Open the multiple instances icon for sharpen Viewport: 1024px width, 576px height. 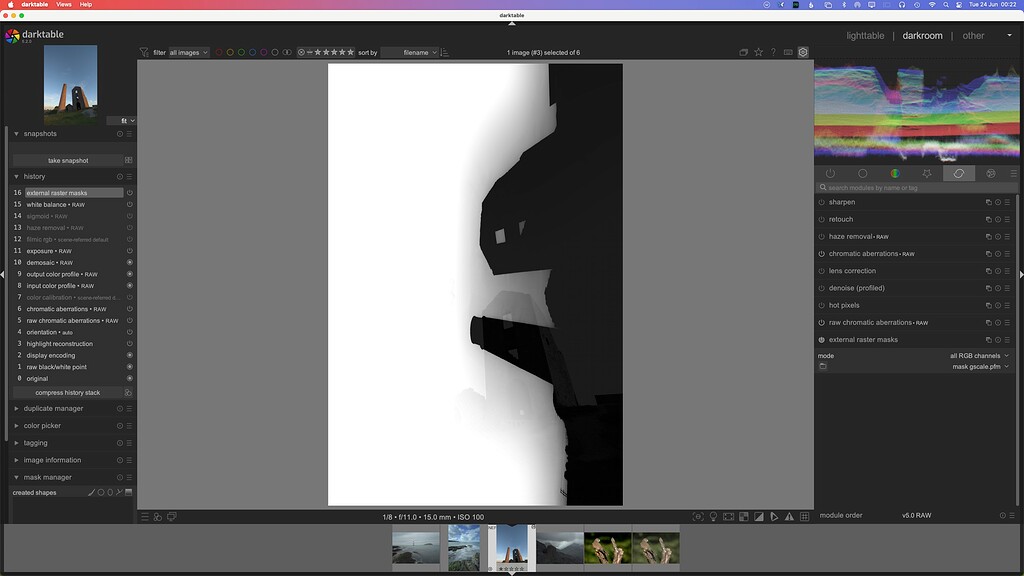(991, 202)
